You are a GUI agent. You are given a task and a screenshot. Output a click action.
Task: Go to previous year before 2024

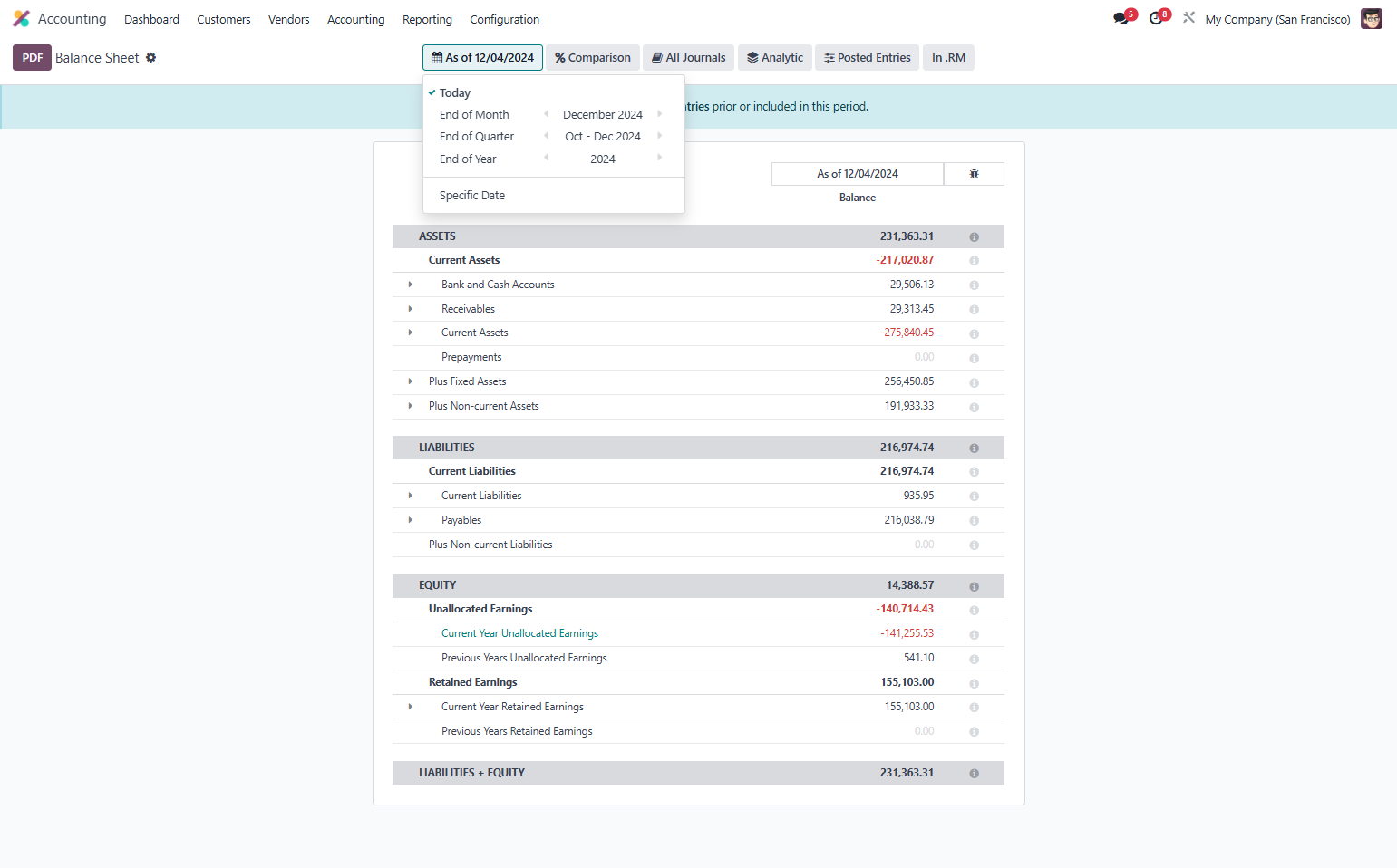pos(546,158)
